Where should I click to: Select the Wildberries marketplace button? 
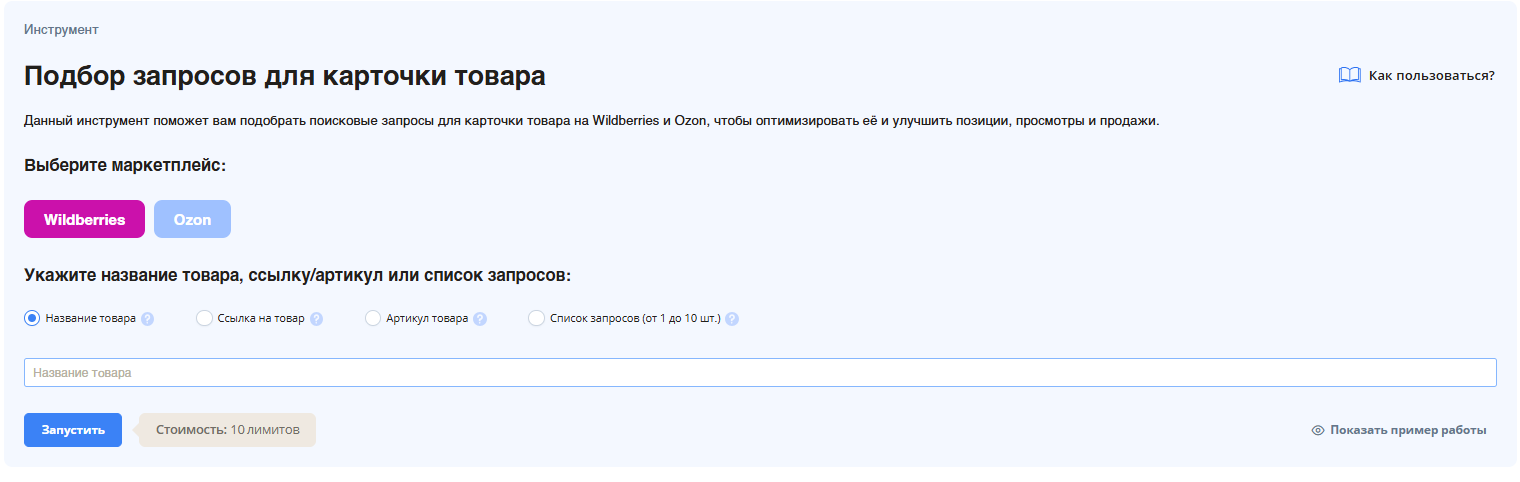pyautogui.click(x=84, y=219)
